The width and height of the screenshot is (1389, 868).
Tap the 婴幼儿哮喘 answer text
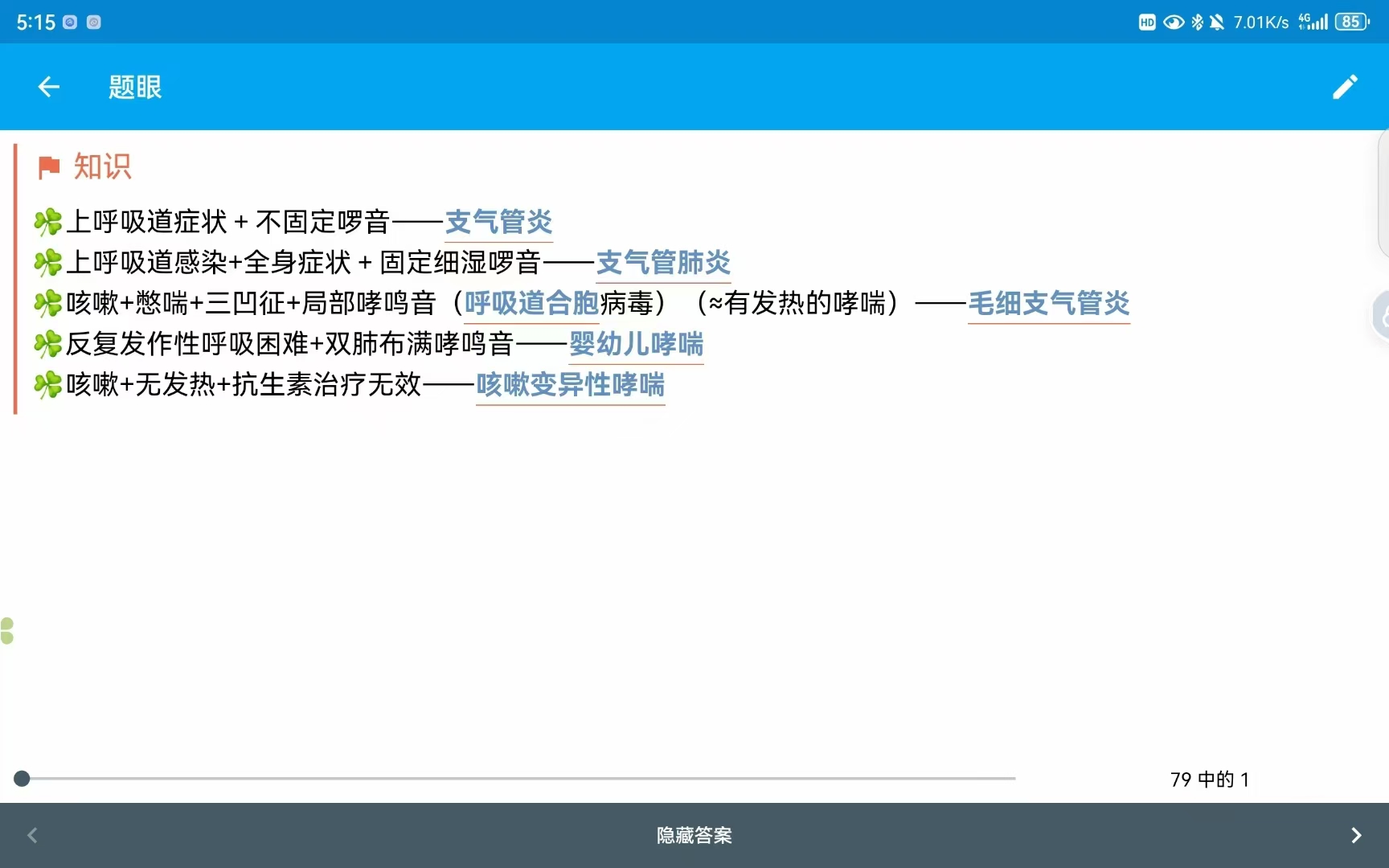[636, 344]
